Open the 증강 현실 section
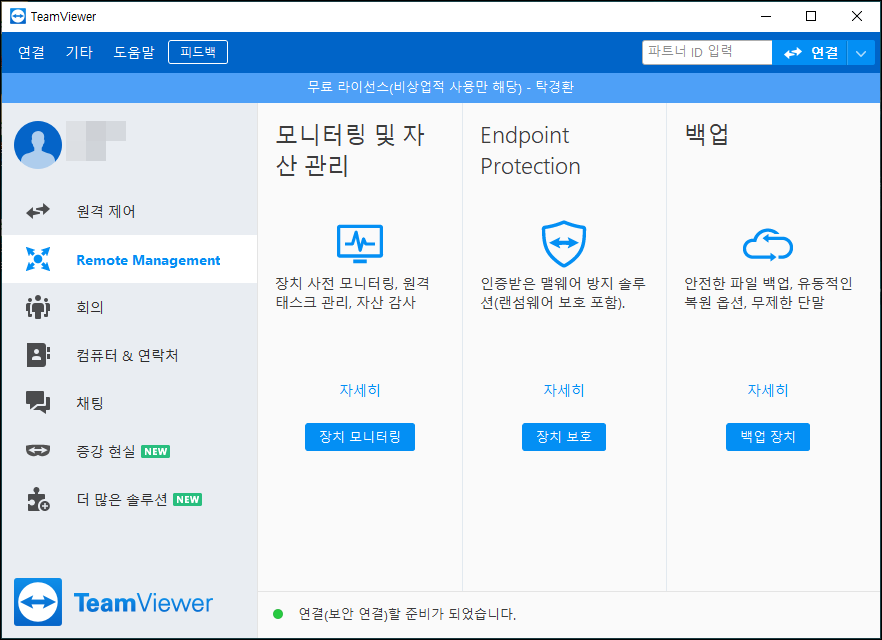This screenshot has width=882, height=640. click(130, 451)
